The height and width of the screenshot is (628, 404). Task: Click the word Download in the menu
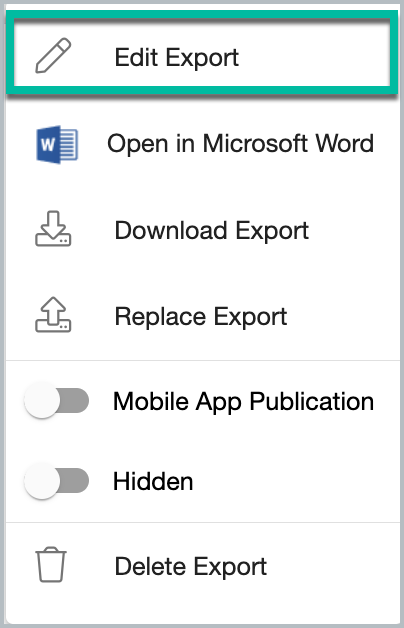171,230
